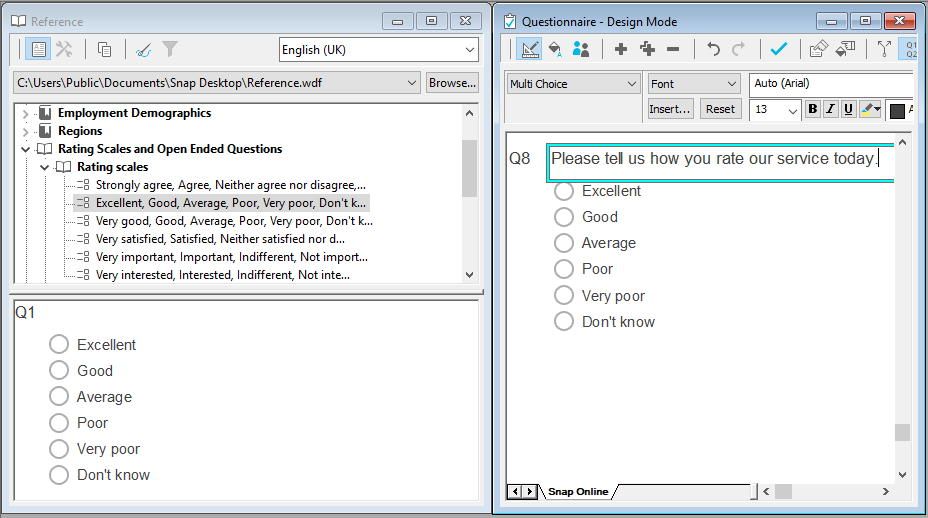Click the Reset button
This screenshot has height=518, width=928.
click(720, 109)
